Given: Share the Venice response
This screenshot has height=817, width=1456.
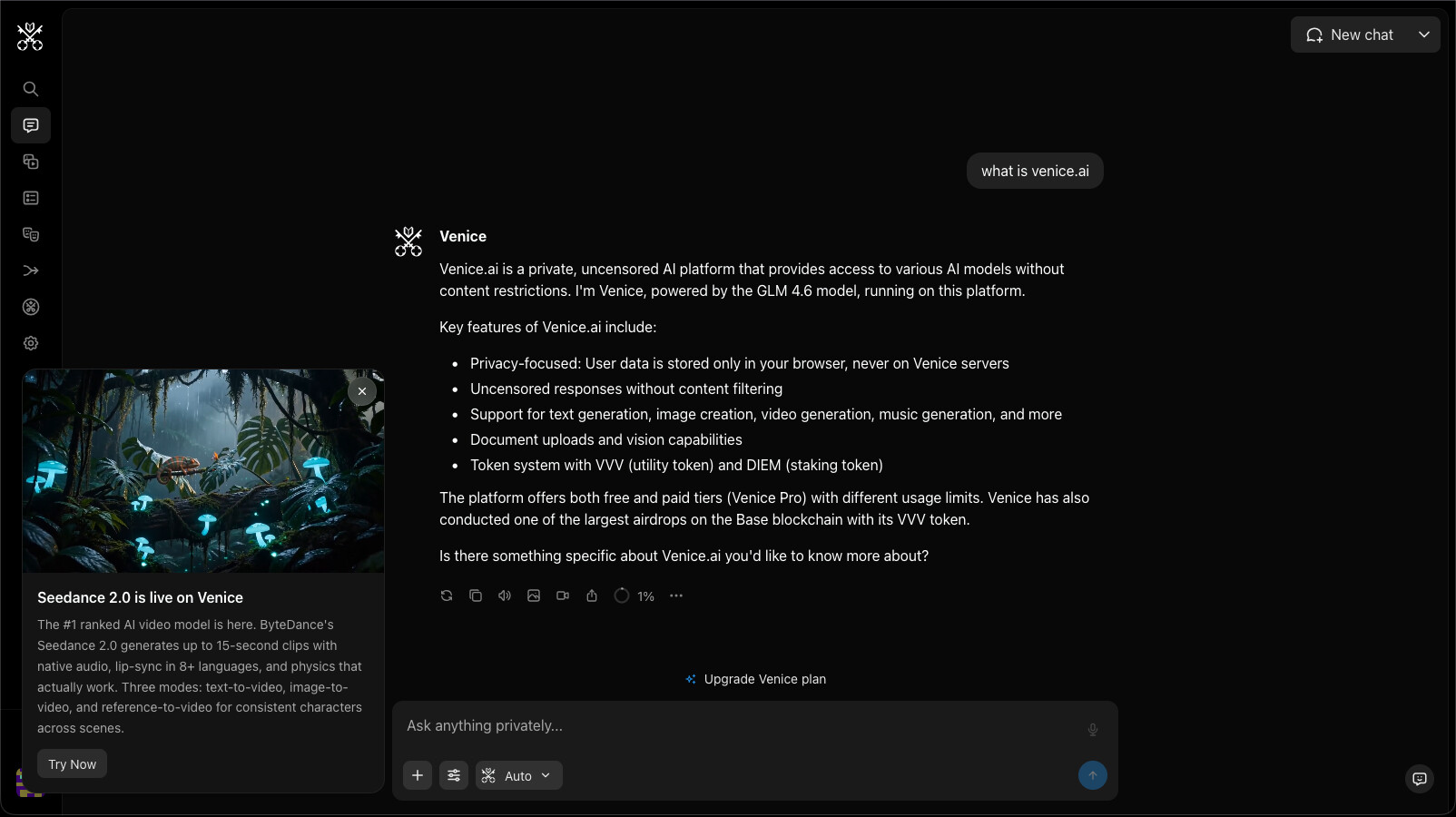Looking at the screenshot, I should [592, 596].
